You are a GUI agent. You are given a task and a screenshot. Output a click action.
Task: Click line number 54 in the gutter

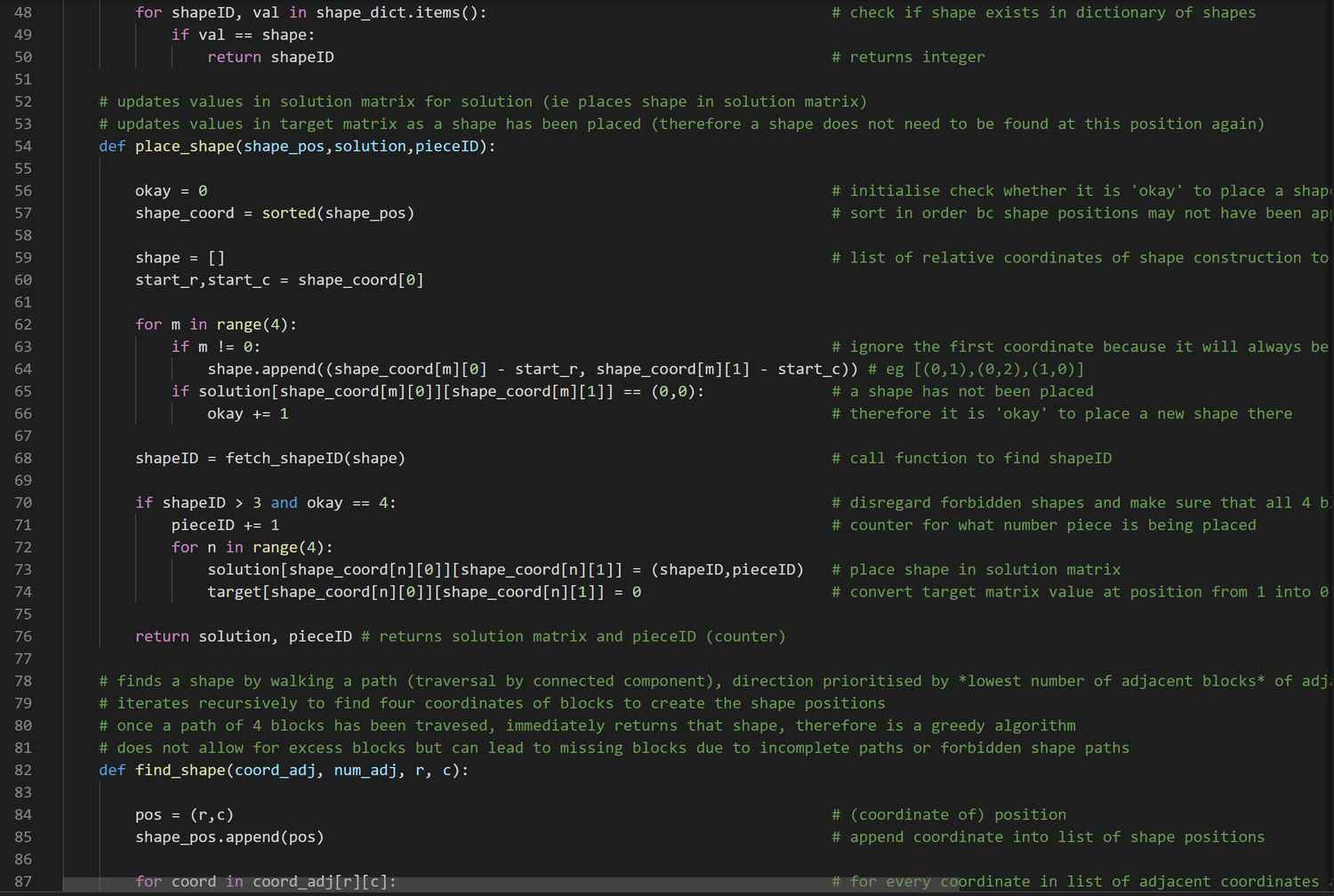pyautogui.click(x=23, y=147)
